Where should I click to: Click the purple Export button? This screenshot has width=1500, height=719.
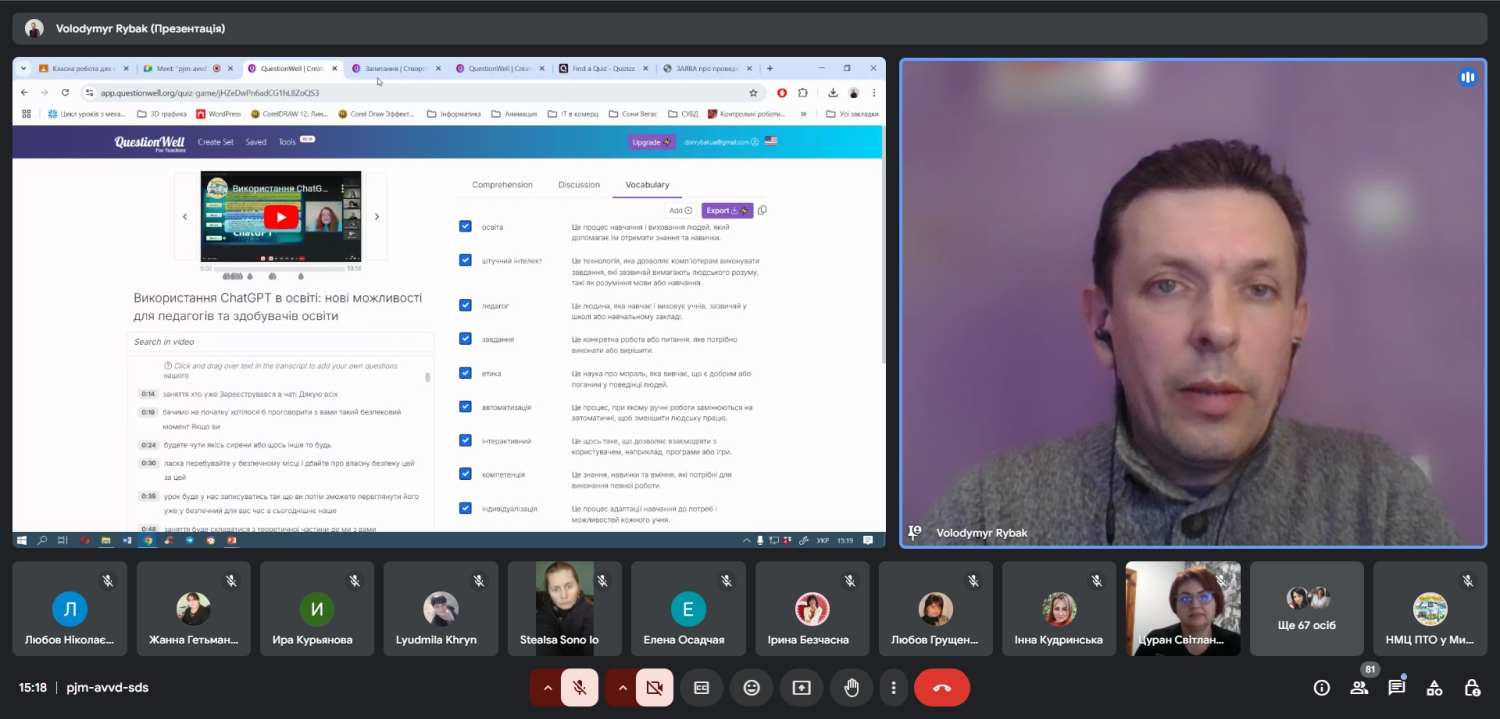coord(727,210)
